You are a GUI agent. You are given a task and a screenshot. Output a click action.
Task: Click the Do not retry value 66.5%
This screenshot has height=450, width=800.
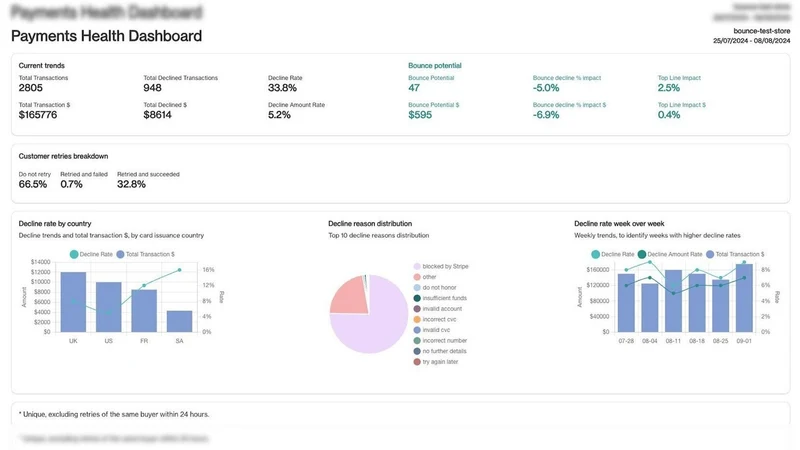click(x=33, y=184)
